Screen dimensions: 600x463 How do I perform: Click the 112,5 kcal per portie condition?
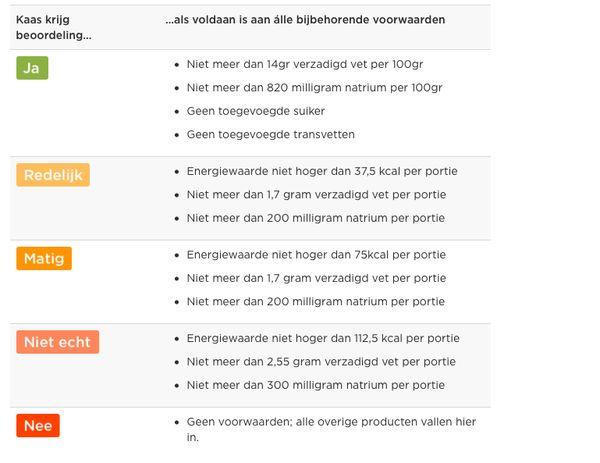tap(323, 338)
